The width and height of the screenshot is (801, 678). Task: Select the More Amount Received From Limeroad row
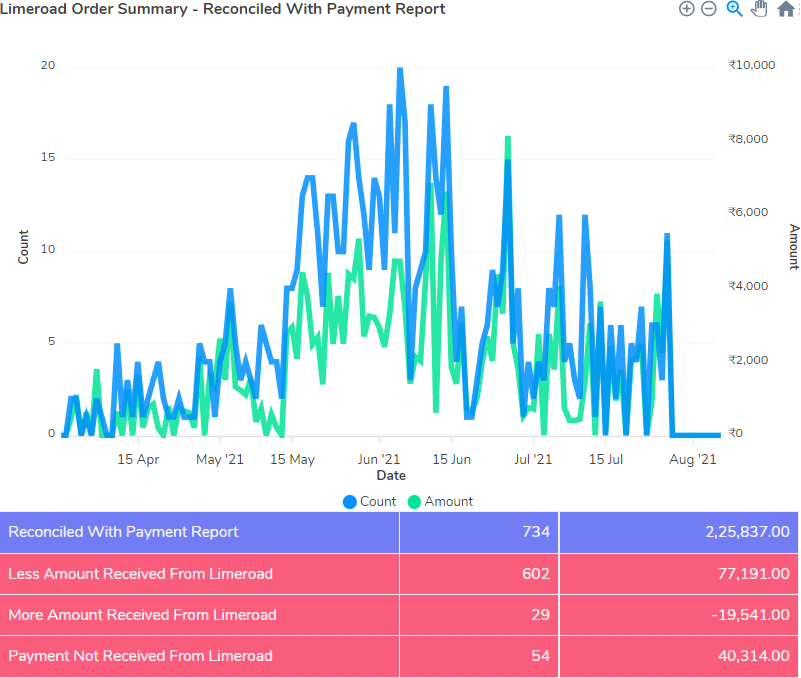[x=399, y=615]
